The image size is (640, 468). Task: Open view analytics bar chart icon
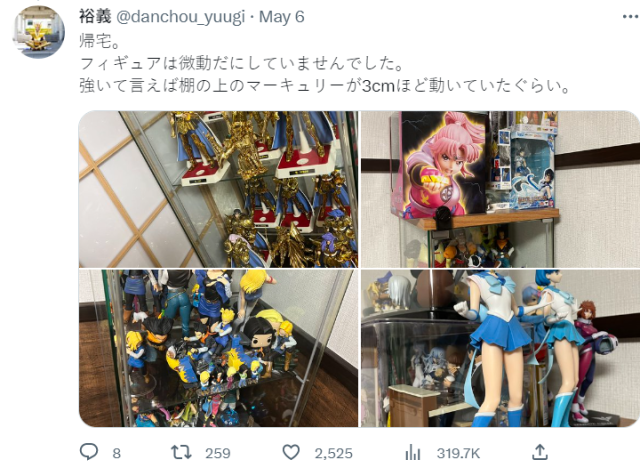point(413,452)
